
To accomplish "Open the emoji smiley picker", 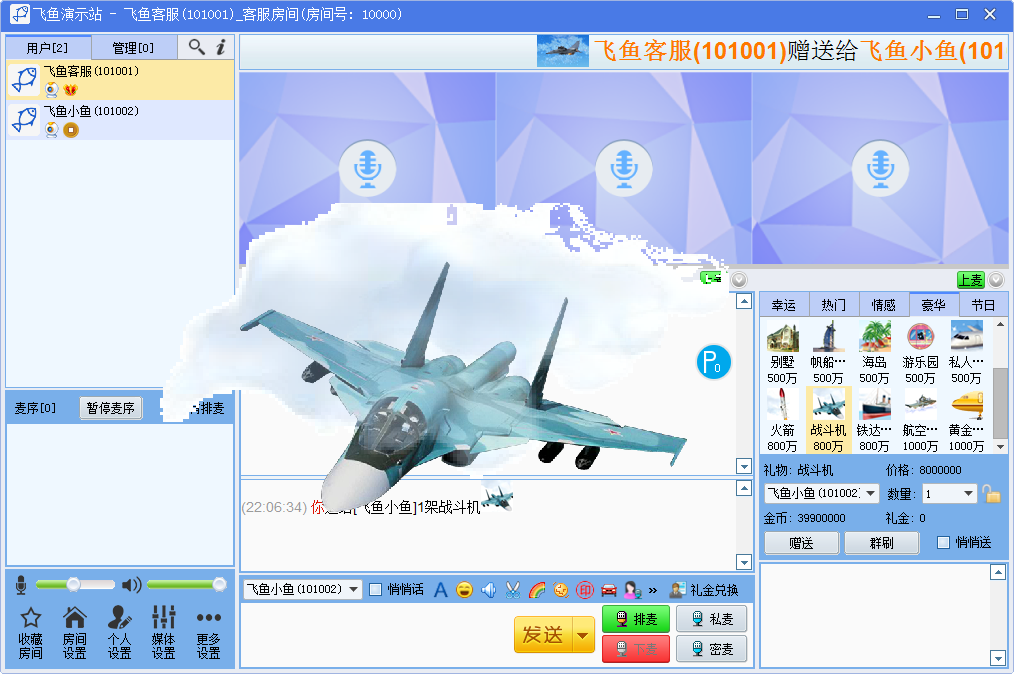I will point(464,590).
